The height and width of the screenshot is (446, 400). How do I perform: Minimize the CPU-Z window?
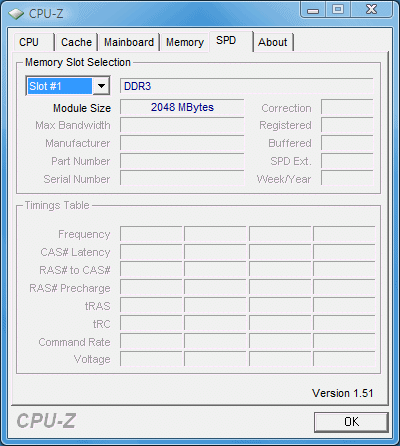(x=313, y=10)
